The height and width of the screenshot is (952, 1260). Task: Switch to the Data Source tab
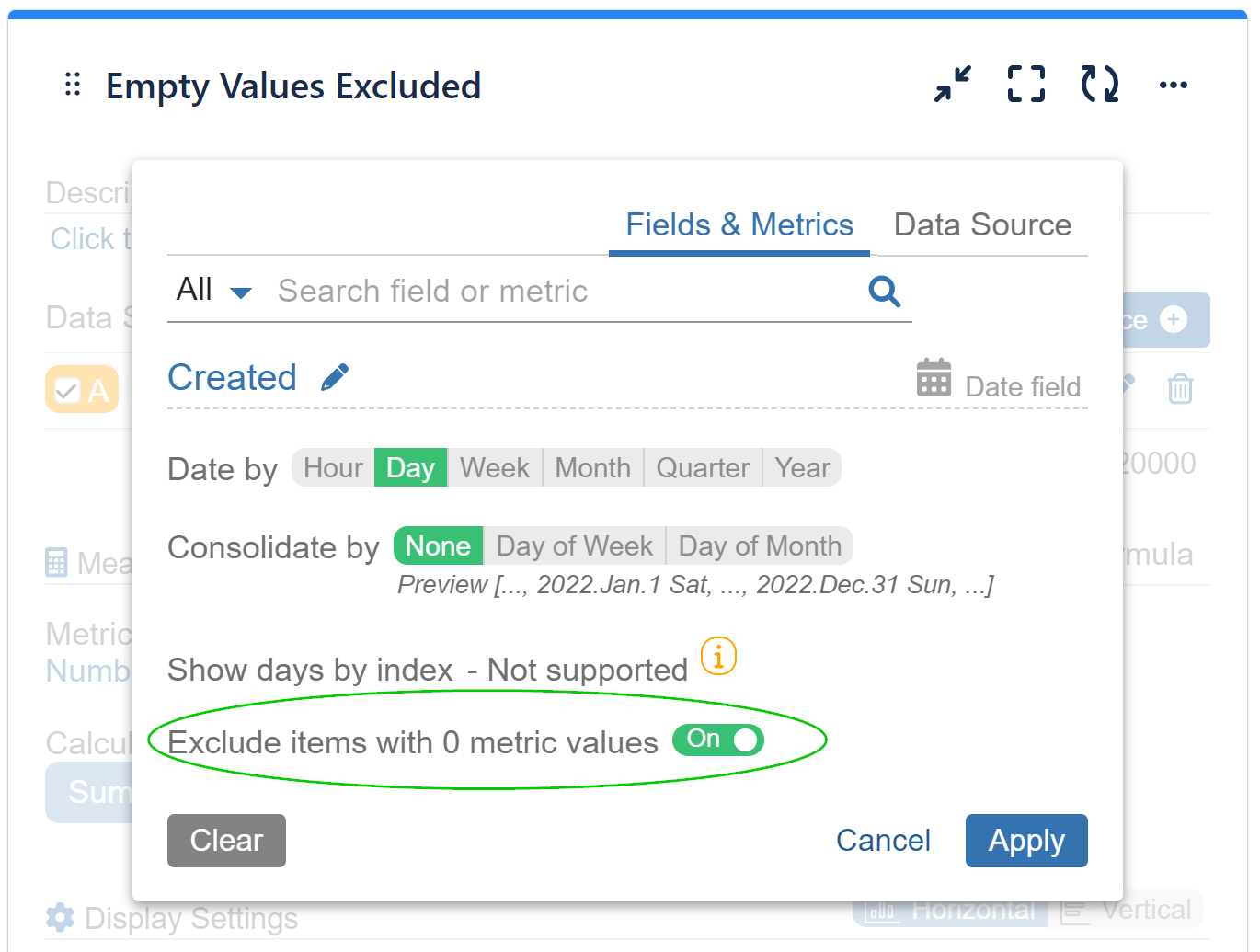[x=981, y=224]
